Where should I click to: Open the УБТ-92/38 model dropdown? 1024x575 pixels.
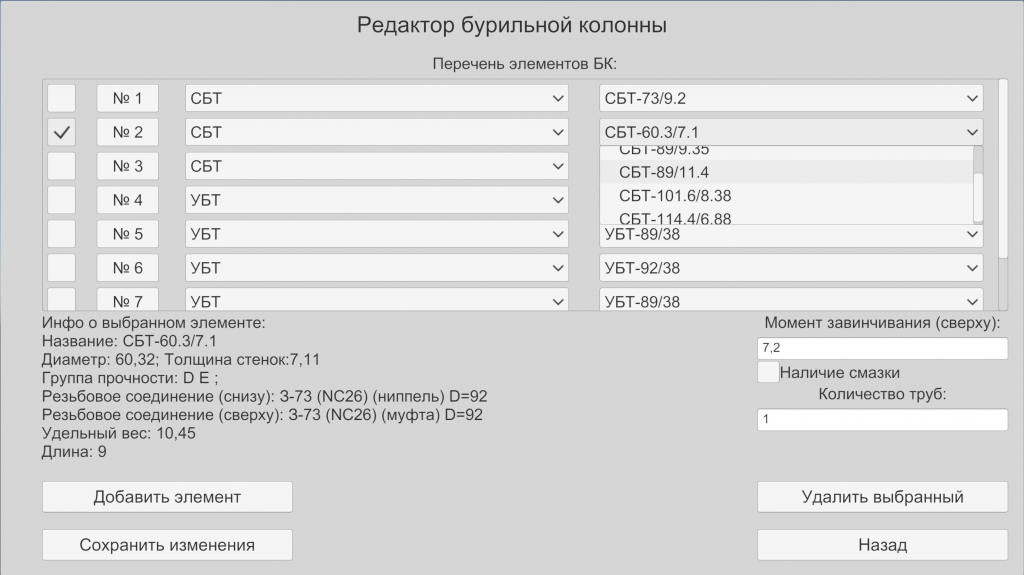coord(791,268)
